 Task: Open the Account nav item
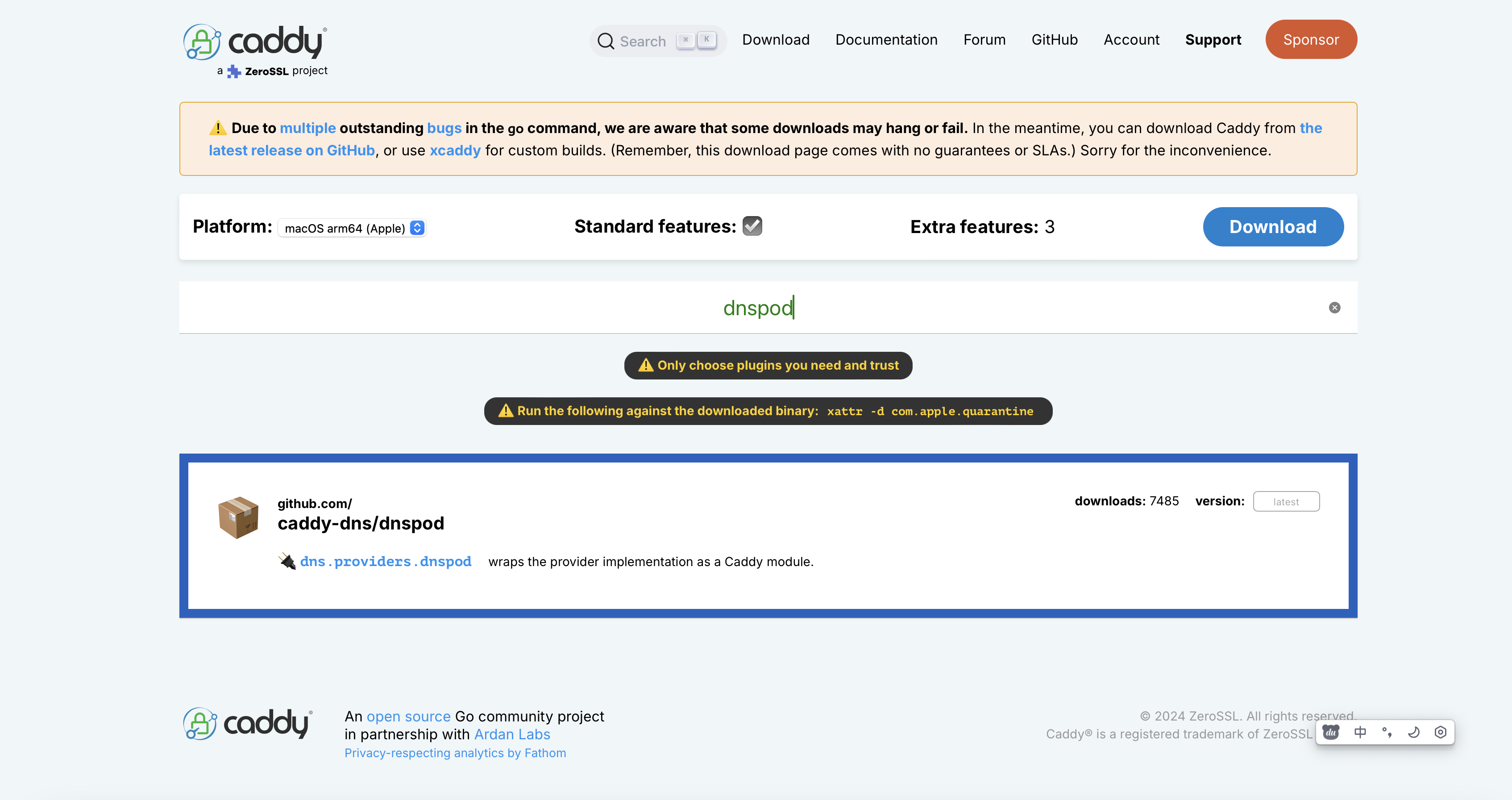click(x=1131, y=39)
